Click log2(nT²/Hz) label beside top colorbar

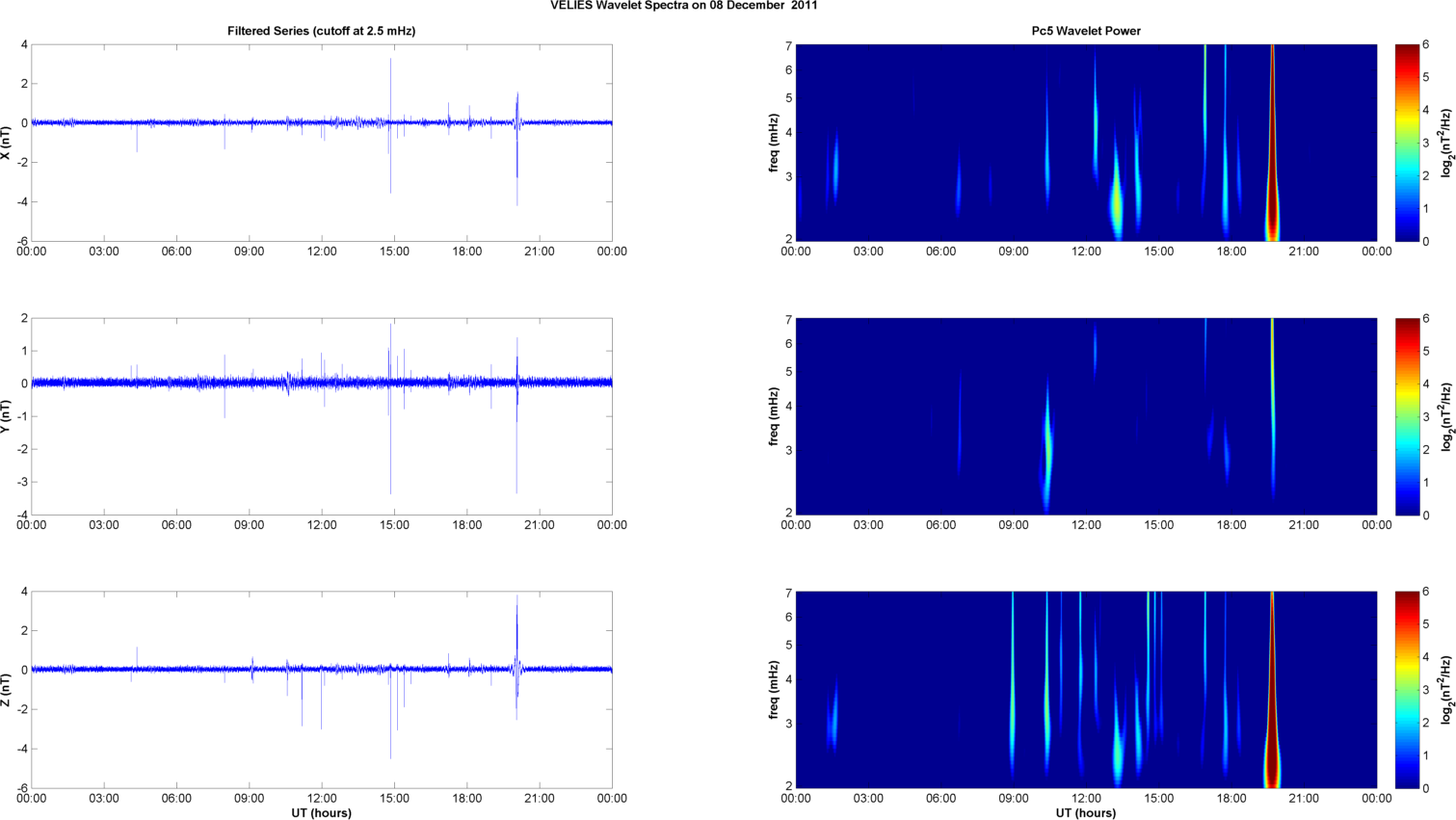(x=1446, y=143)
